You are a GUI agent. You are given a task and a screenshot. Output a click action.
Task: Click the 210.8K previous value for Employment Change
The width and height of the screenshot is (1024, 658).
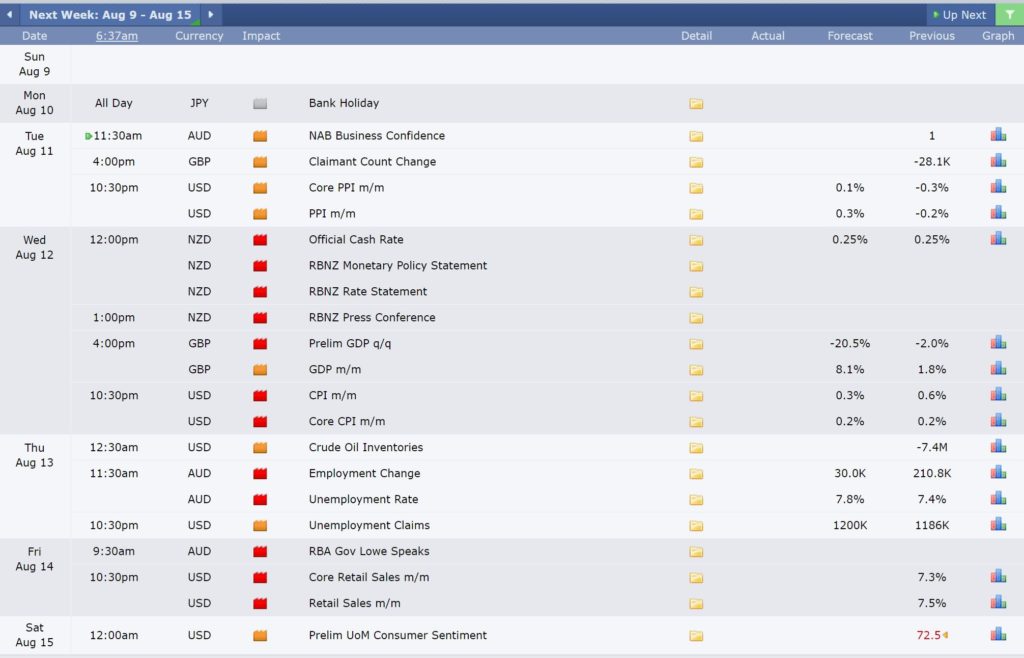(x=932, y=473)
